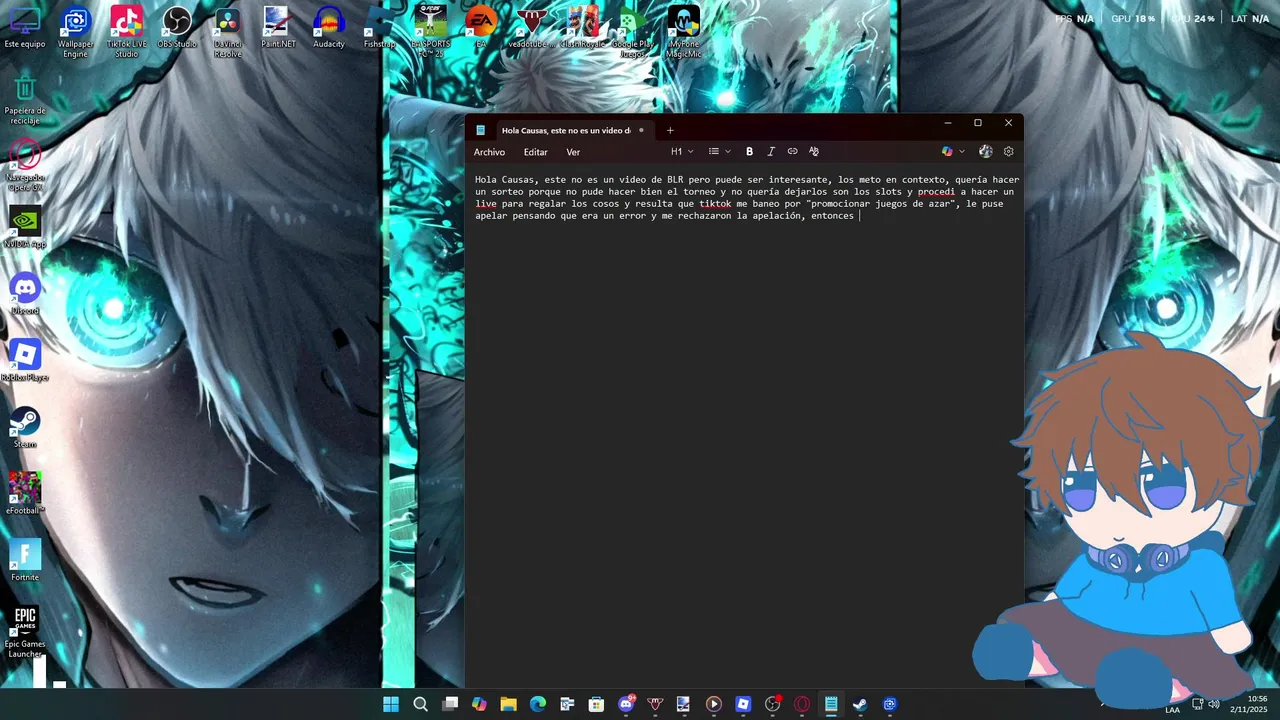Open the Ver menu

pos(573,152)
